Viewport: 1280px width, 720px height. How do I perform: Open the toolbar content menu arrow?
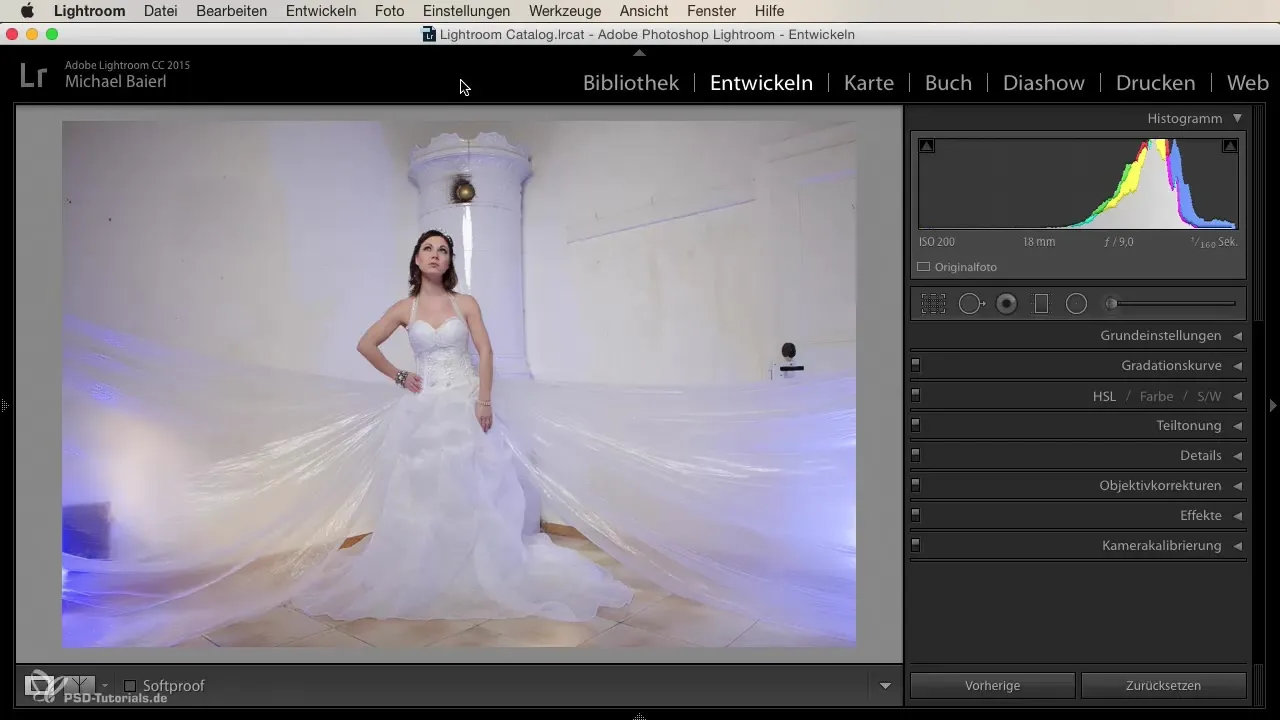point(885,686)
